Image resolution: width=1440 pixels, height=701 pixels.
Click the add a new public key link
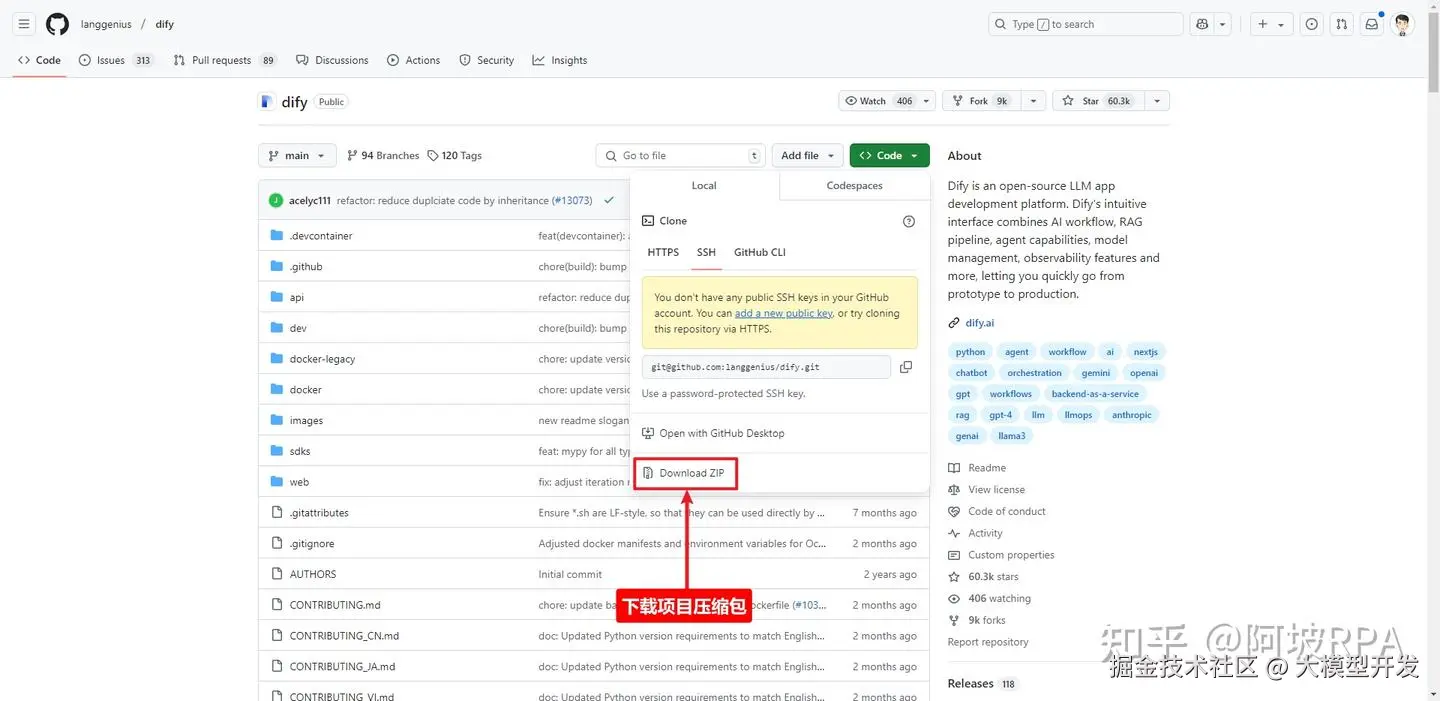(x=784, y=313)
